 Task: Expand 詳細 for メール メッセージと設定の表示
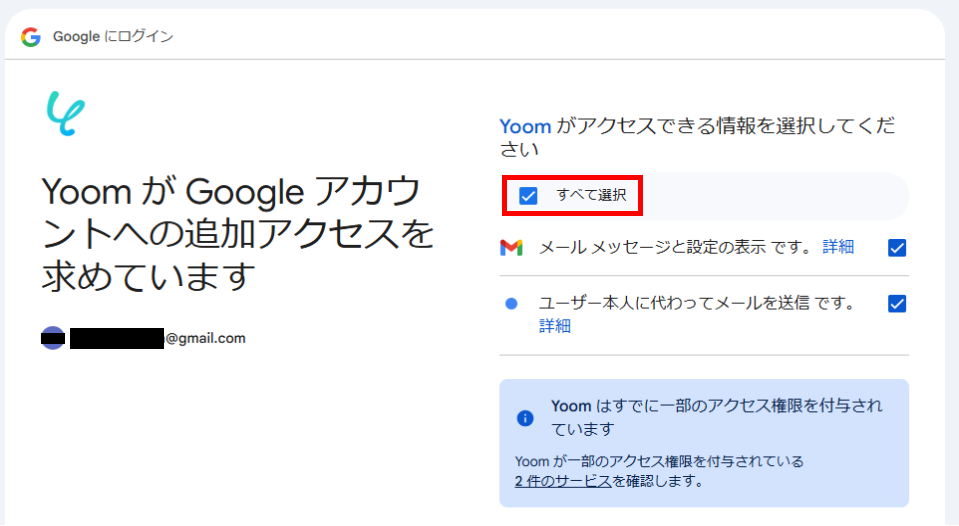838,247
